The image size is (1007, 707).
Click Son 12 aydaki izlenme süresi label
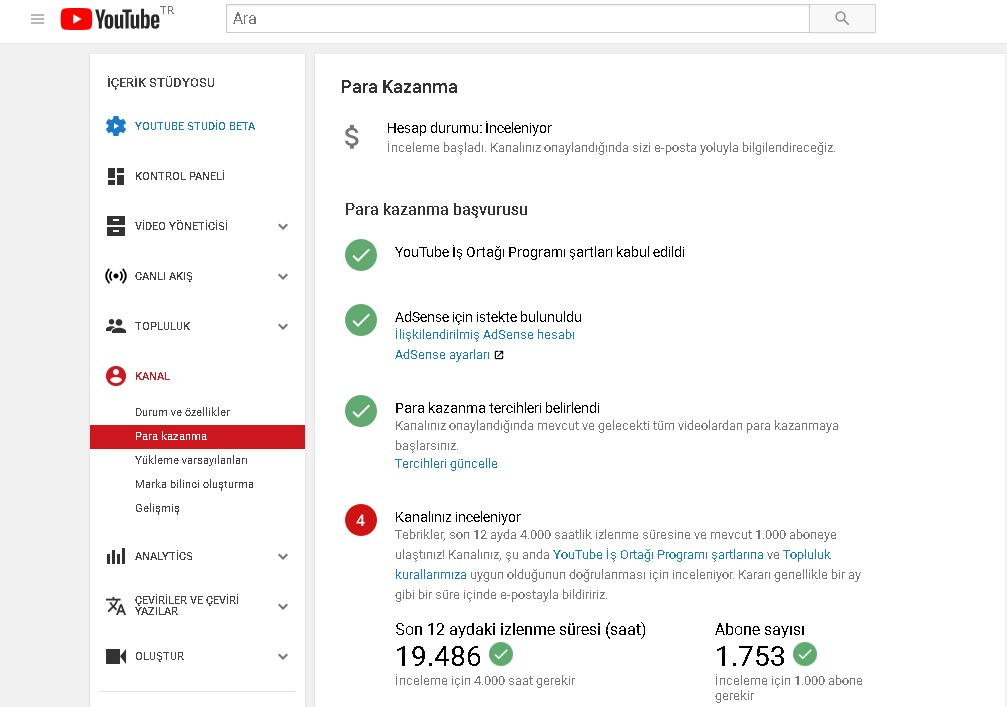click(520, 629)
